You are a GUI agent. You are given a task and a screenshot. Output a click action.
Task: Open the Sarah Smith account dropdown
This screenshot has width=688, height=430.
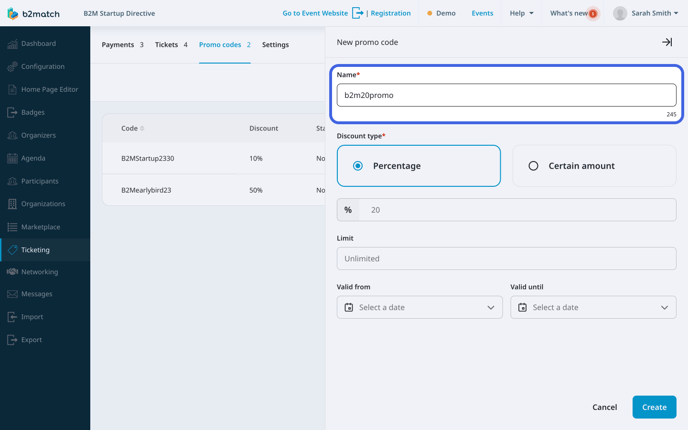point(654,13)
